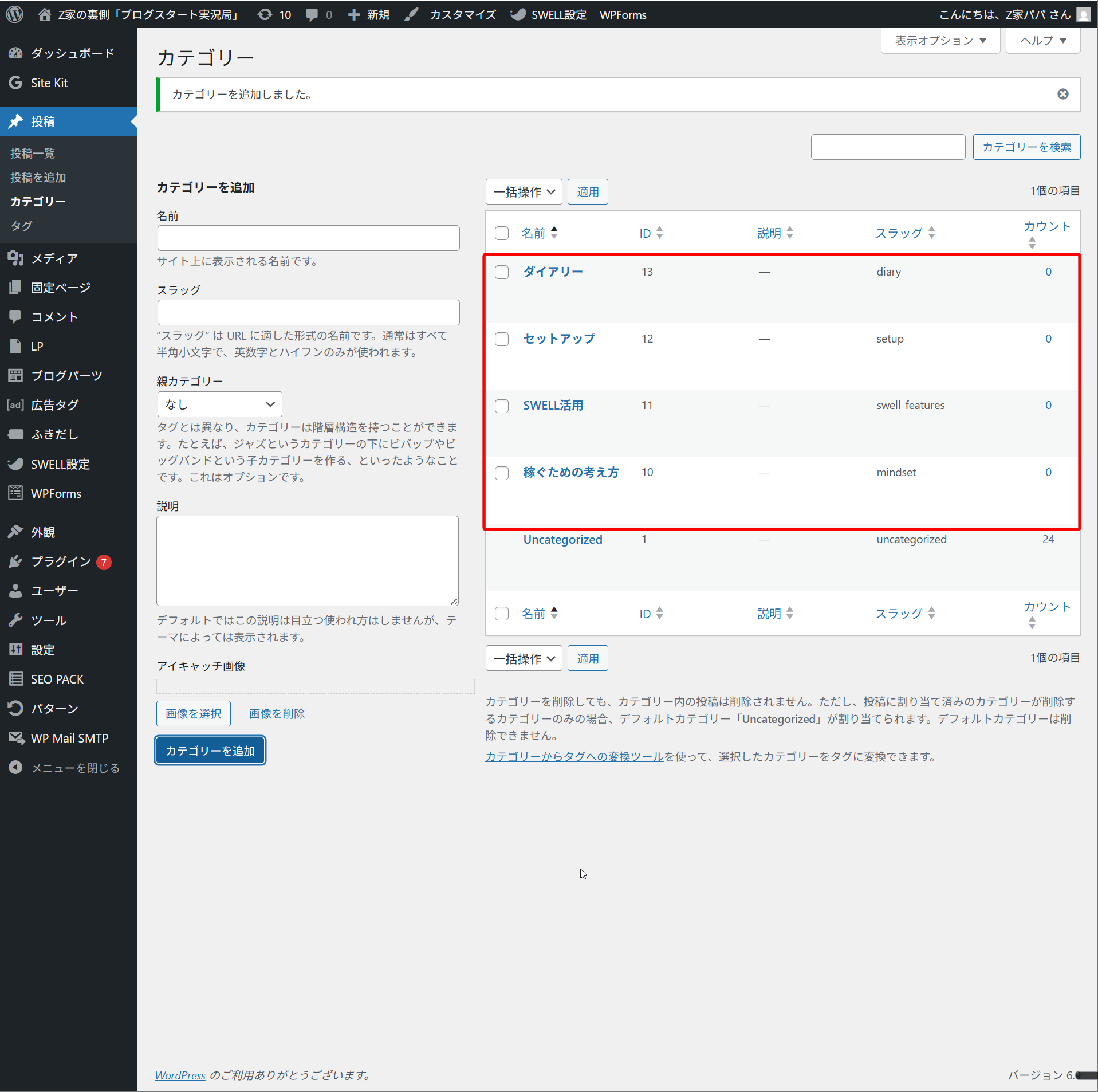Open the updates icon showing 10
The width and height of the screenshot is (1098, 1092).
point(274,14)
